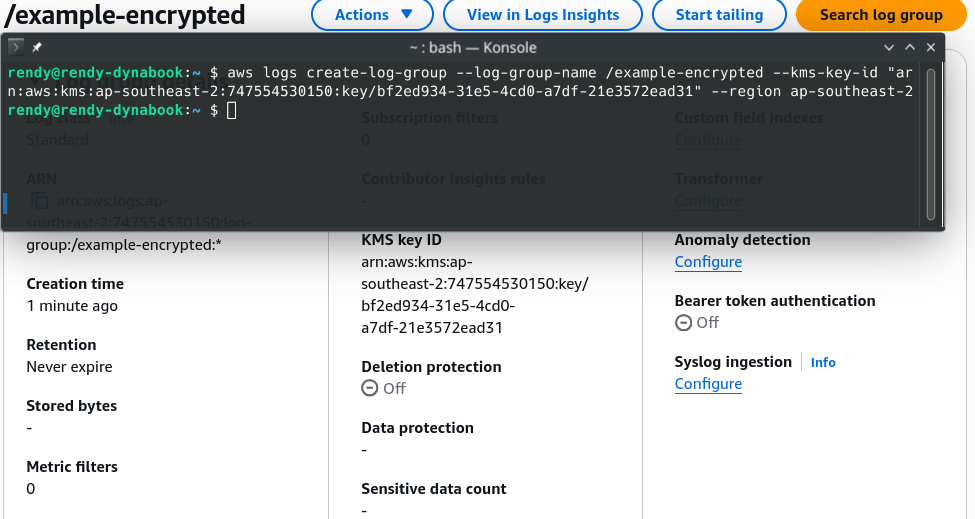Click the Search log group button
This screenshot has width=975, height=519.
(x=881, y=14)
